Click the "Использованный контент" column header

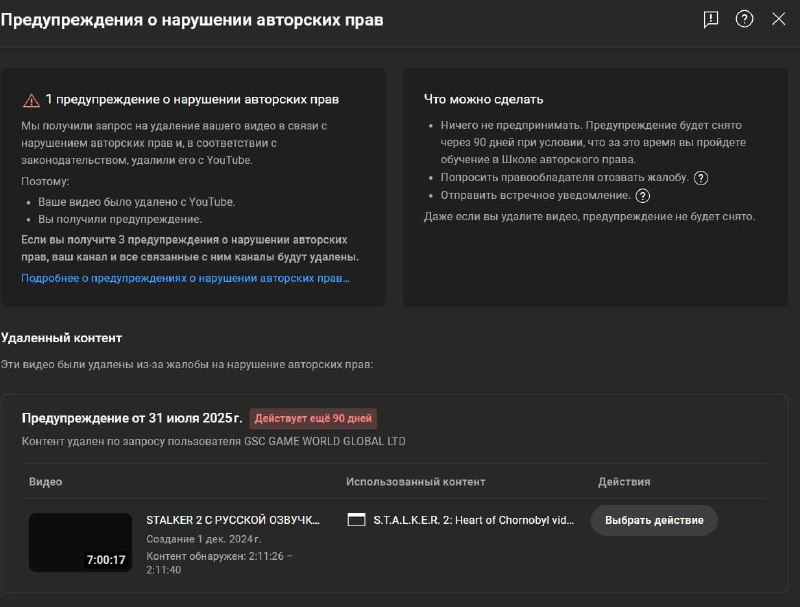point(415,482)
